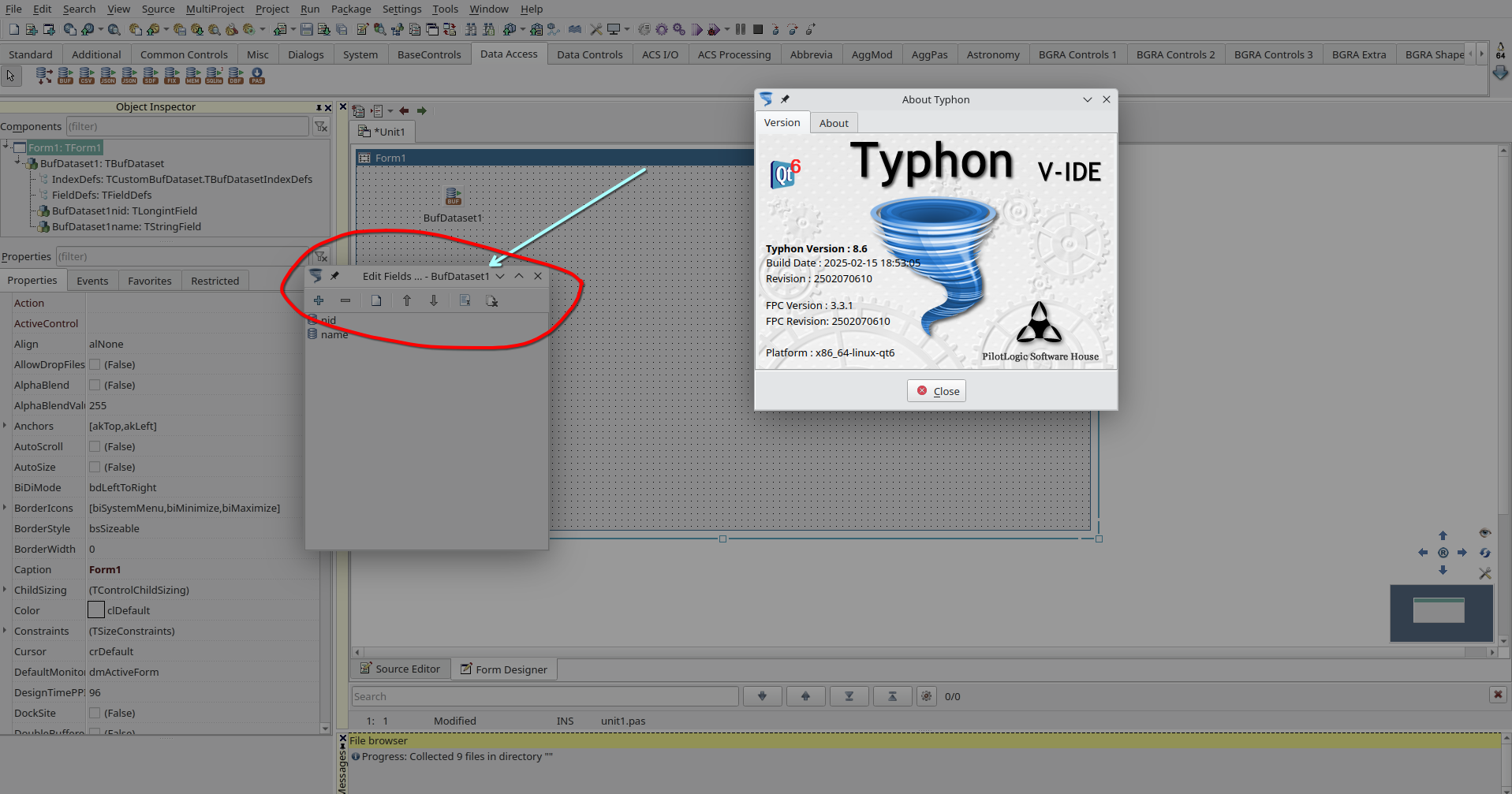Click the up arrow in Edit Fields toolbar
Image resolution: width=1512 pixels, height=794 pixels.
point(407,300)
